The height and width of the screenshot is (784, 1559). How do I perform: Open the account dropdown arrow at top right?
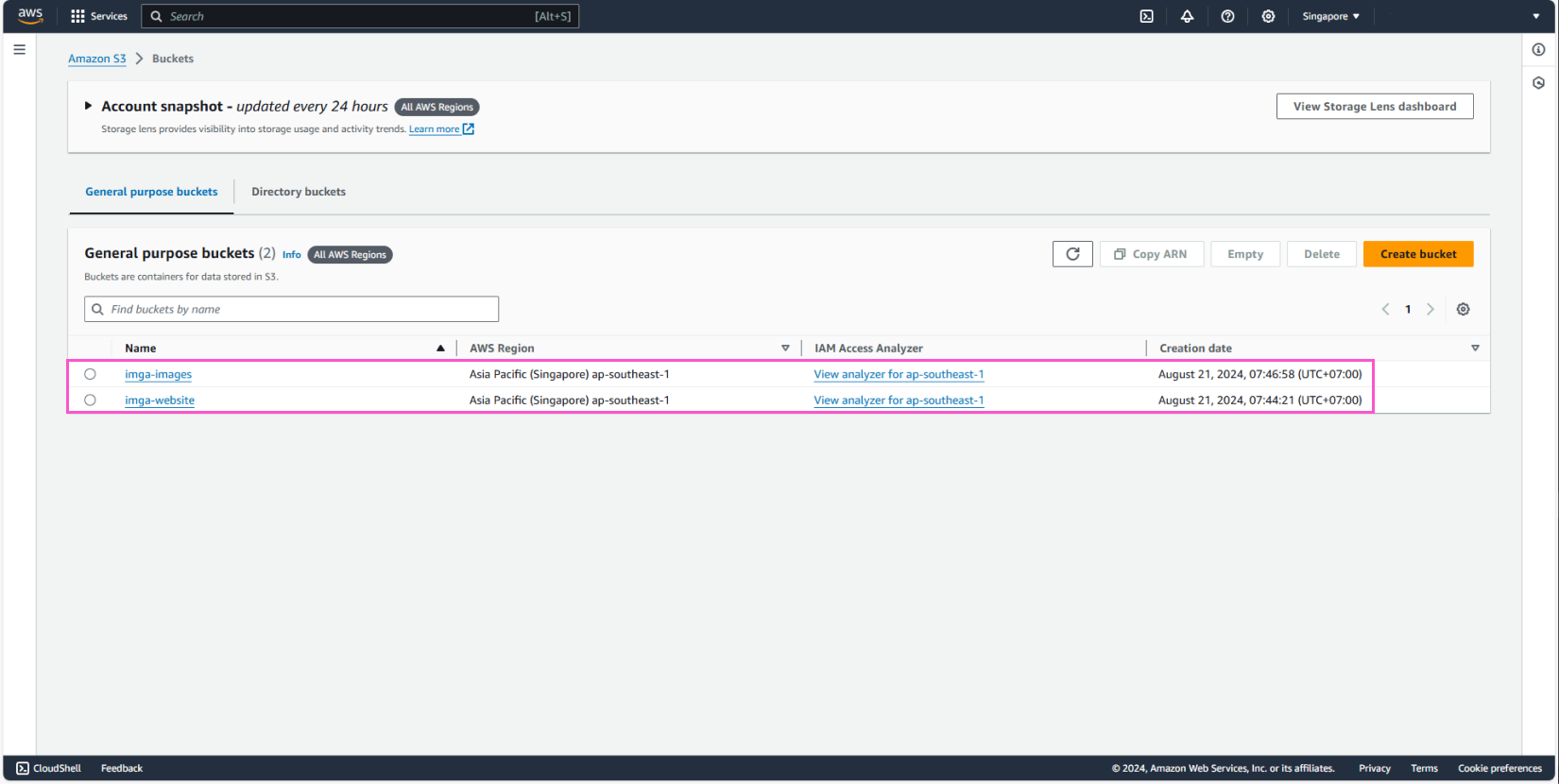click(x=1535, y=16)
